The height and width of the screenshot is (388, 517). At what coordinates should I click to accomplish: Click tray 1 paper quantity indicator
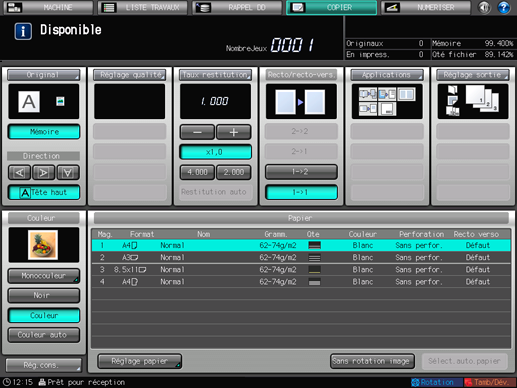[x=314, y=245]
